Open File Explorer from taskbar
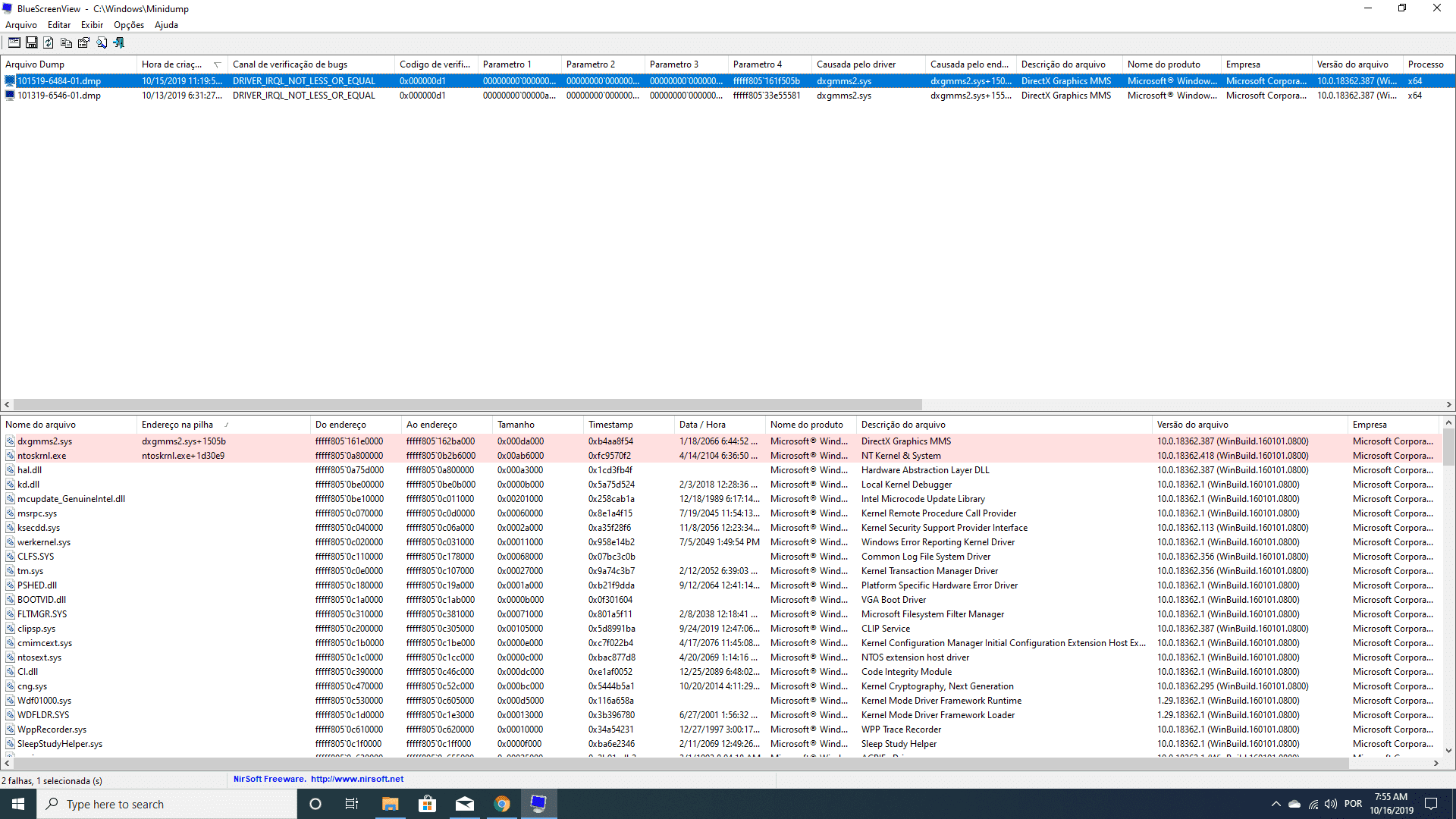This screenshot has width=1456, height=819. click(390, 804)
